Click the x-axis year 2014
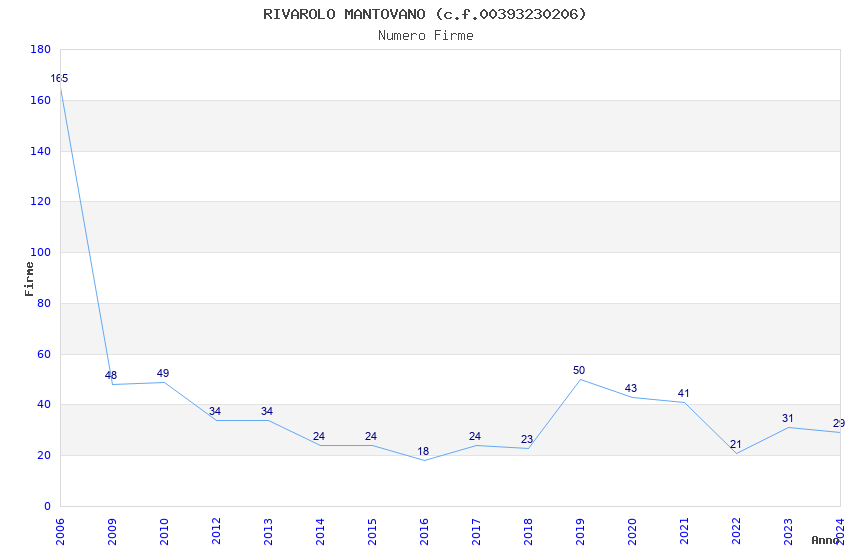Viewport: 850px width, 550px height. 320,531
